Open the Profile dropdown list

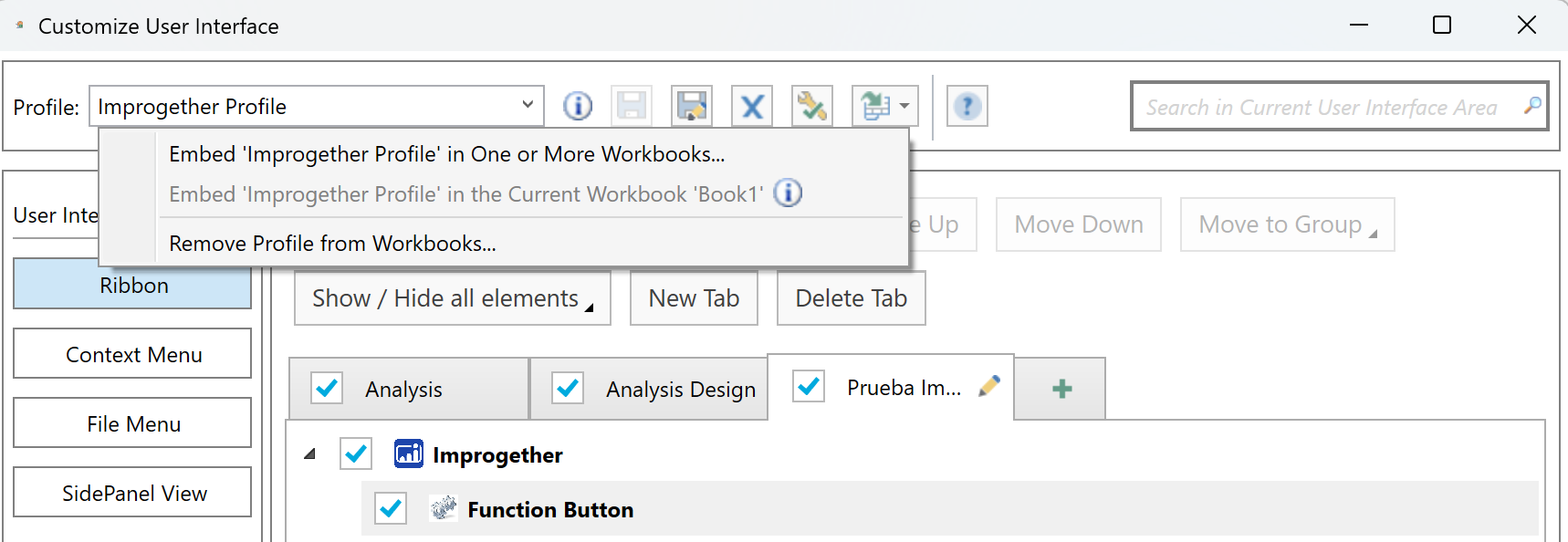[527, 106]
